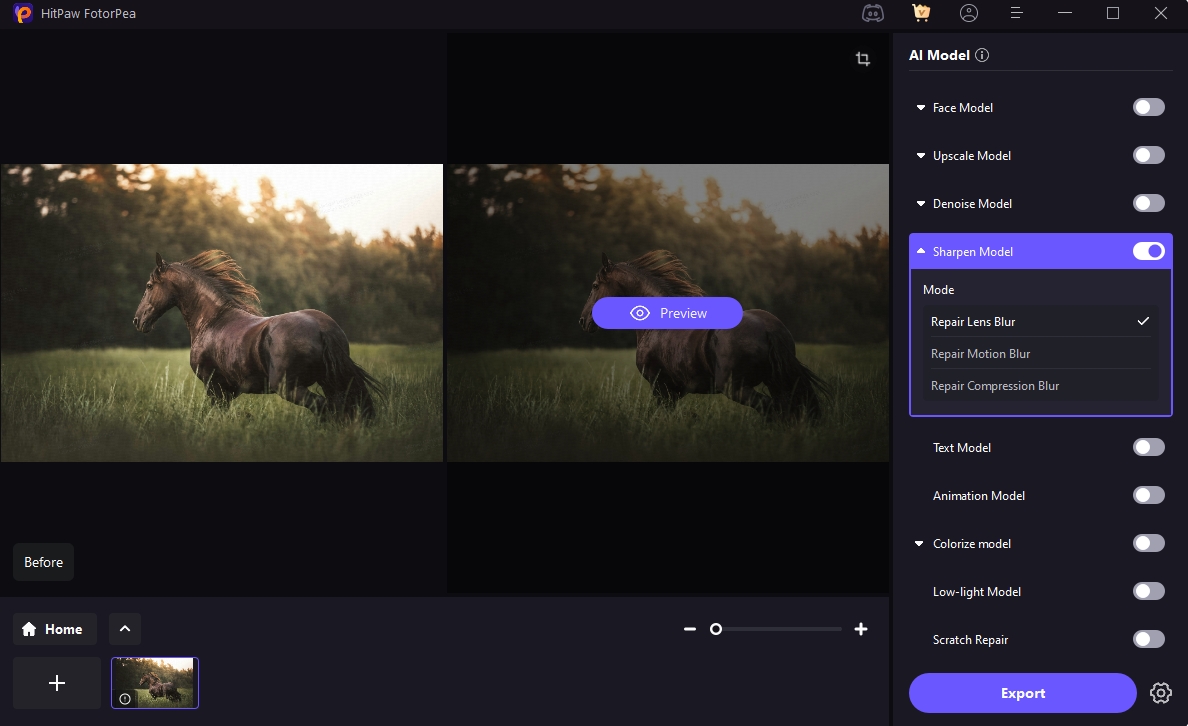Select Repair Lens Blur mode

pos(1040,321)
